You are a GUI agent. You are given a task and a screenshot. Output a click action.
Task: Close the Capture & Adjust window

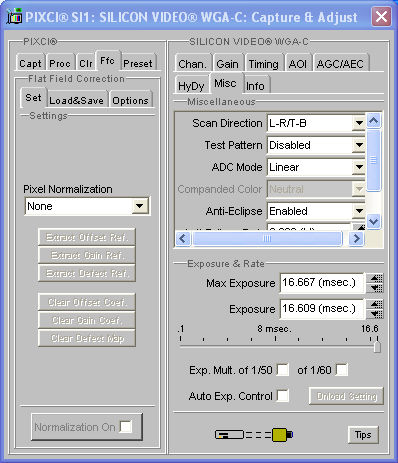pyautogui.click(x=381, y=16)
